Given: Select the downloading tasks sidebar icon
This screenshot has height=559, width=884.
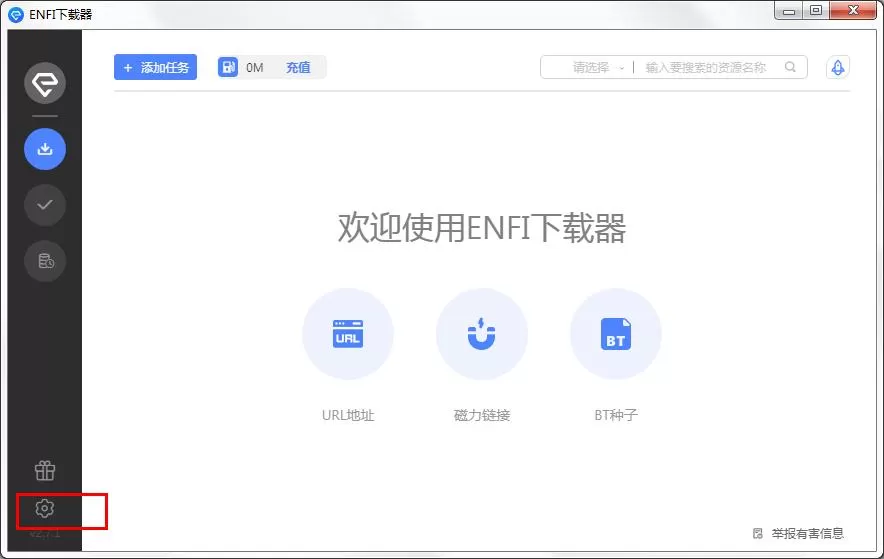Looking at the screenshot, I should pos(45,149).
